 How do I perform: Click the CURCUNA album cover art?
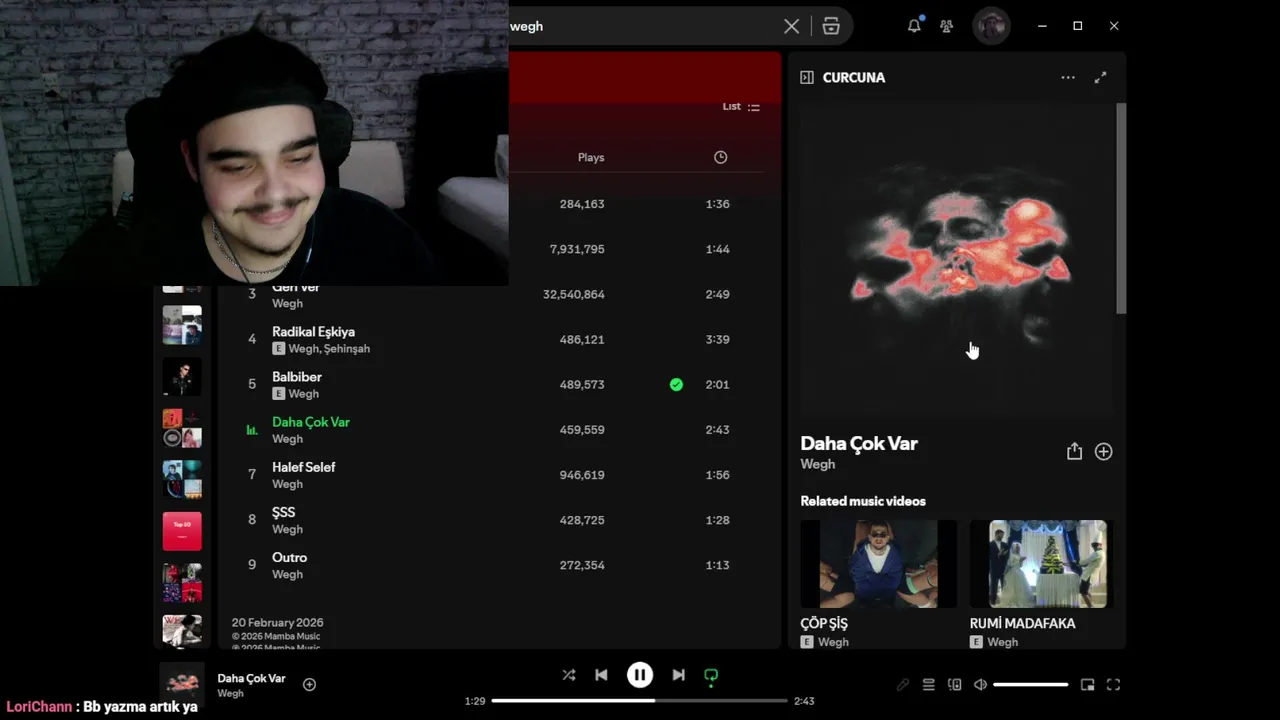pyautogui.click(x=956, y=260)
